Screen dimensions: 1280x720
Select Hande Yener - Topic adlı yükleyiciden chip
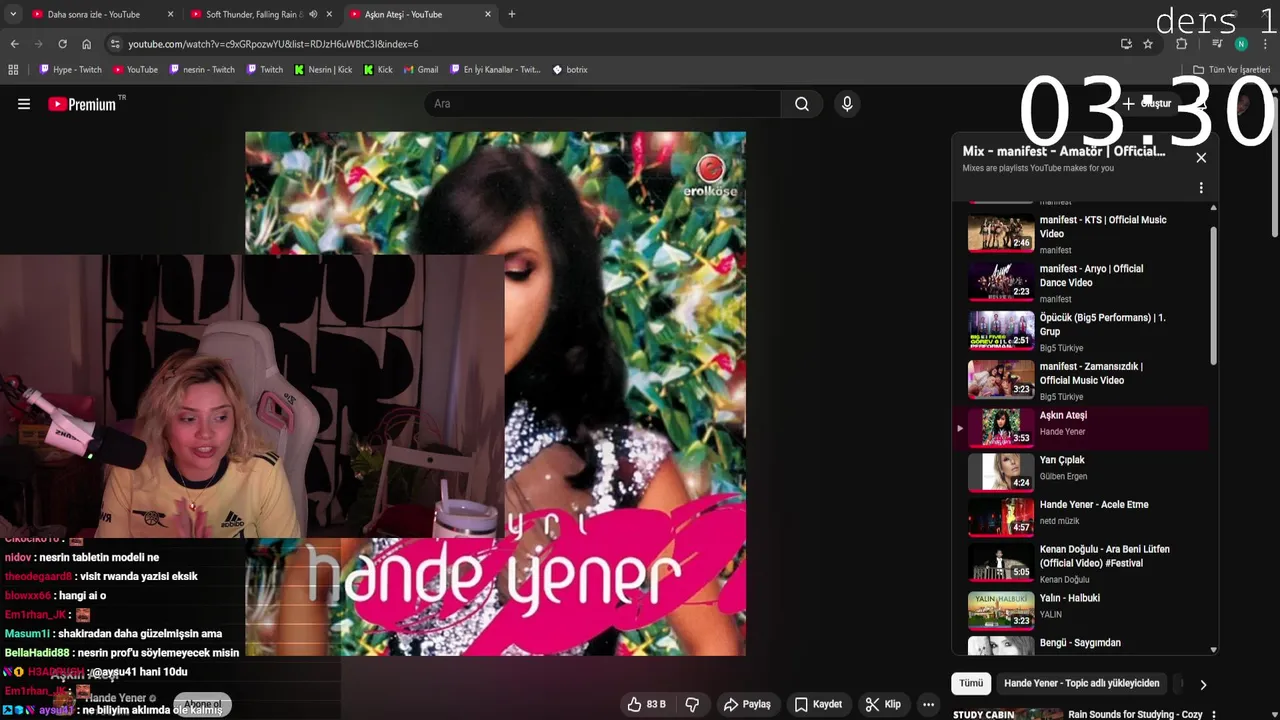(1081, 683)
